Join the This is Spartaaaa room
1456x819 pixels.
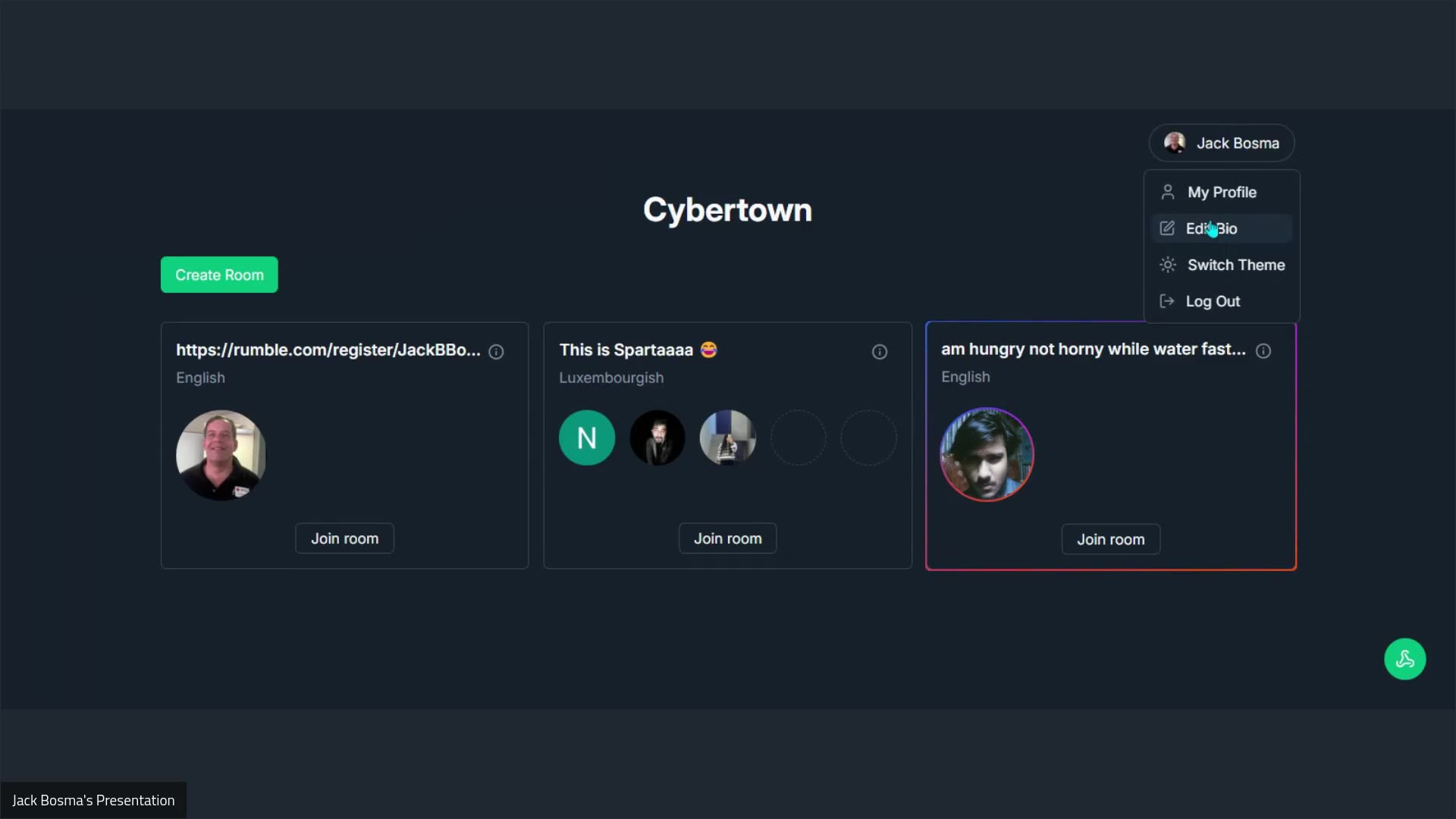(x=727, y=538)
